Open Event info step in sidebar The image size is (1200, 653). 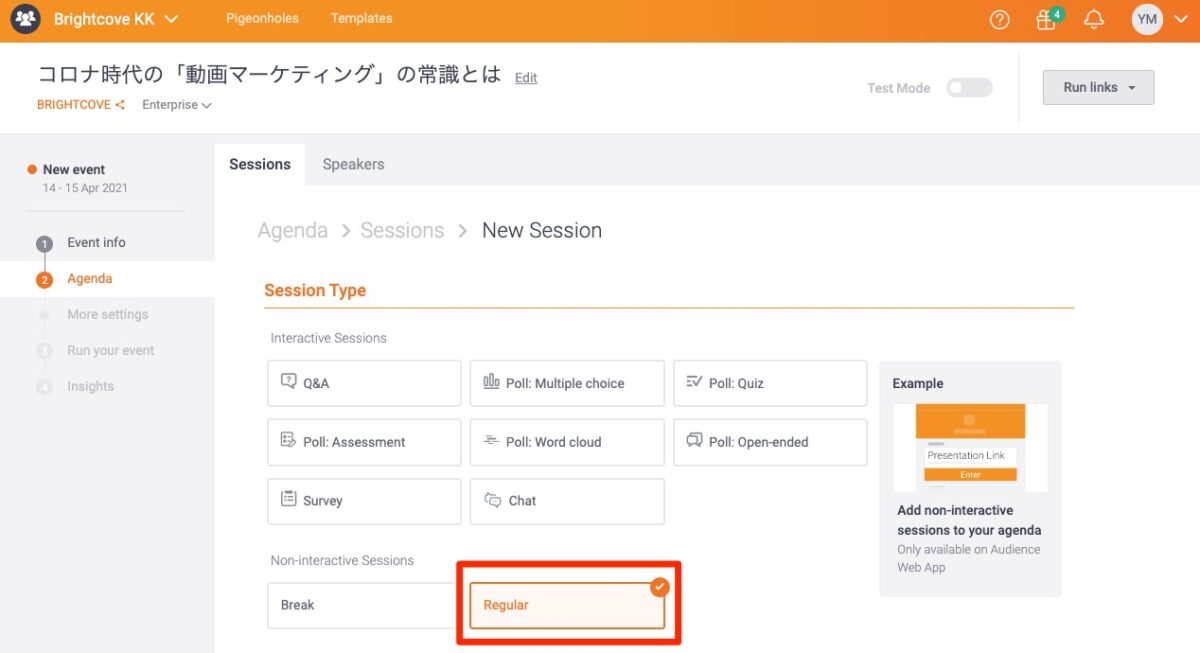(x=96, y=242)
